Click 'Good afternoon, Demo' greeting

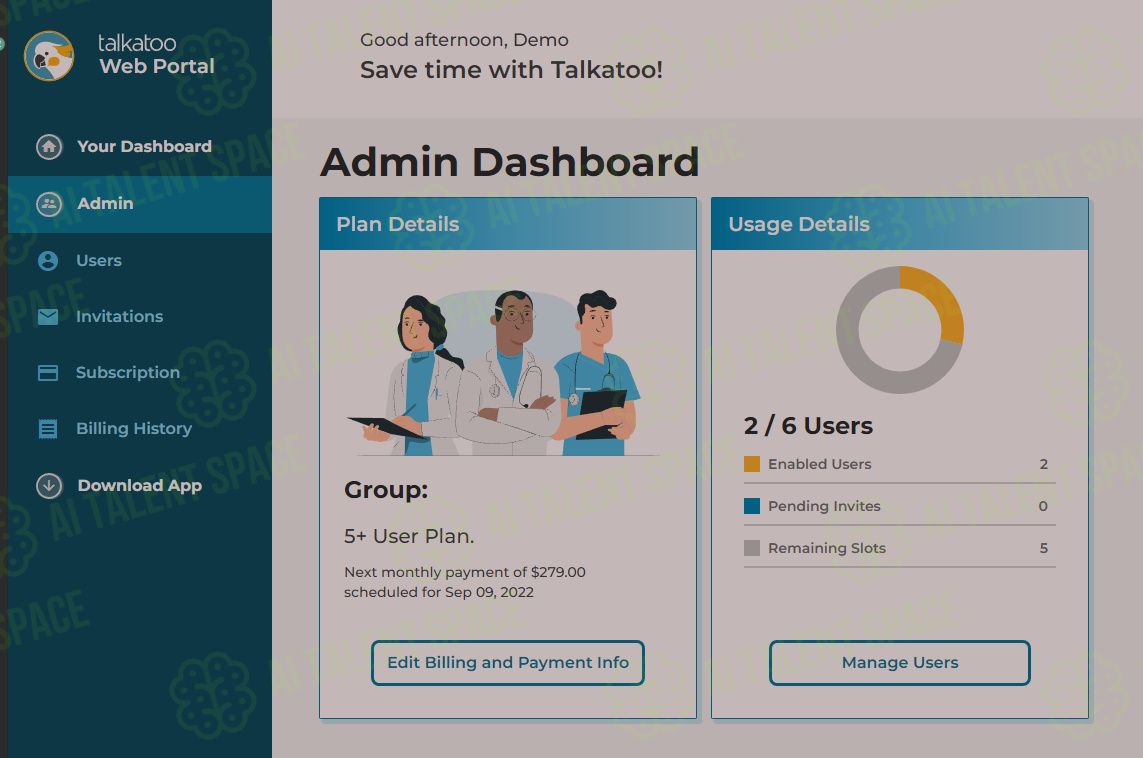click(x=464, y=40)
